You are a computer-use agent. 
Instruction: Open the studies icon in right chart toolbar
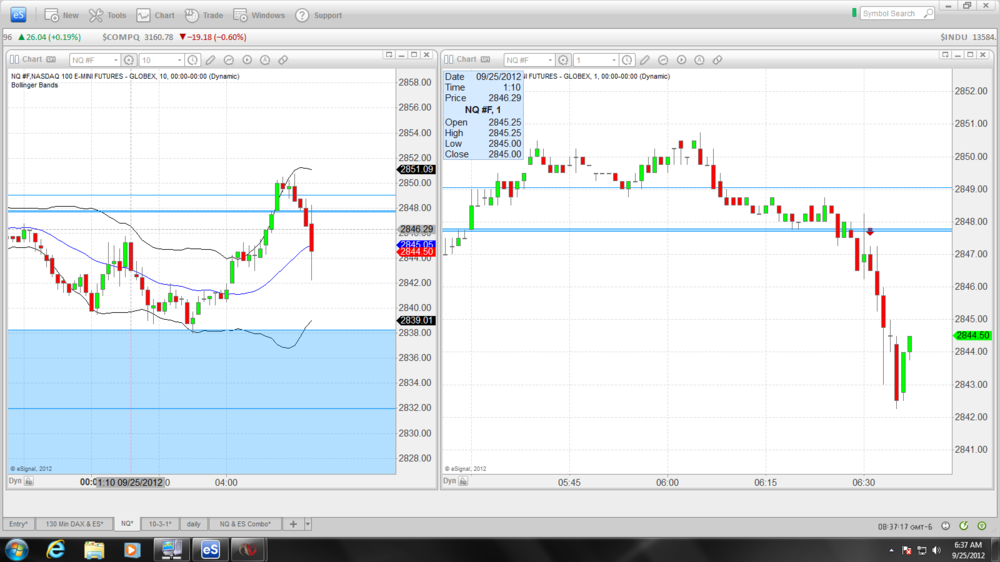[663, 60]
